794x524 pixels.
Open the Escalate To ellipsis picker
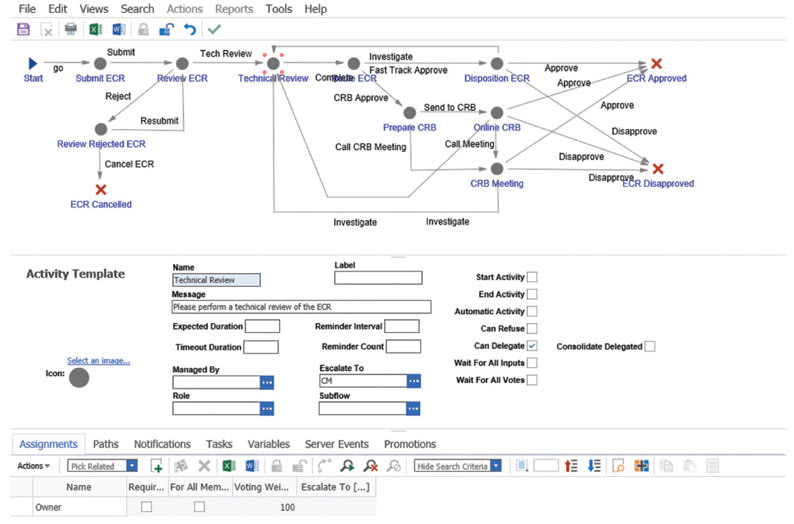pos(414,381)
